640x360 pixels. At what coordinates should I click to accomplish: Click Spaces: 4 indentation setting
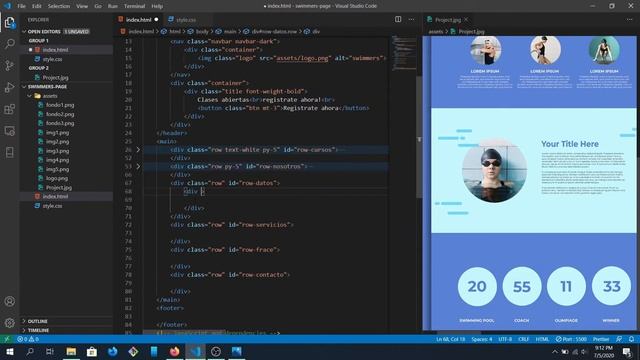pyautogui.click(x=482, y=339)
